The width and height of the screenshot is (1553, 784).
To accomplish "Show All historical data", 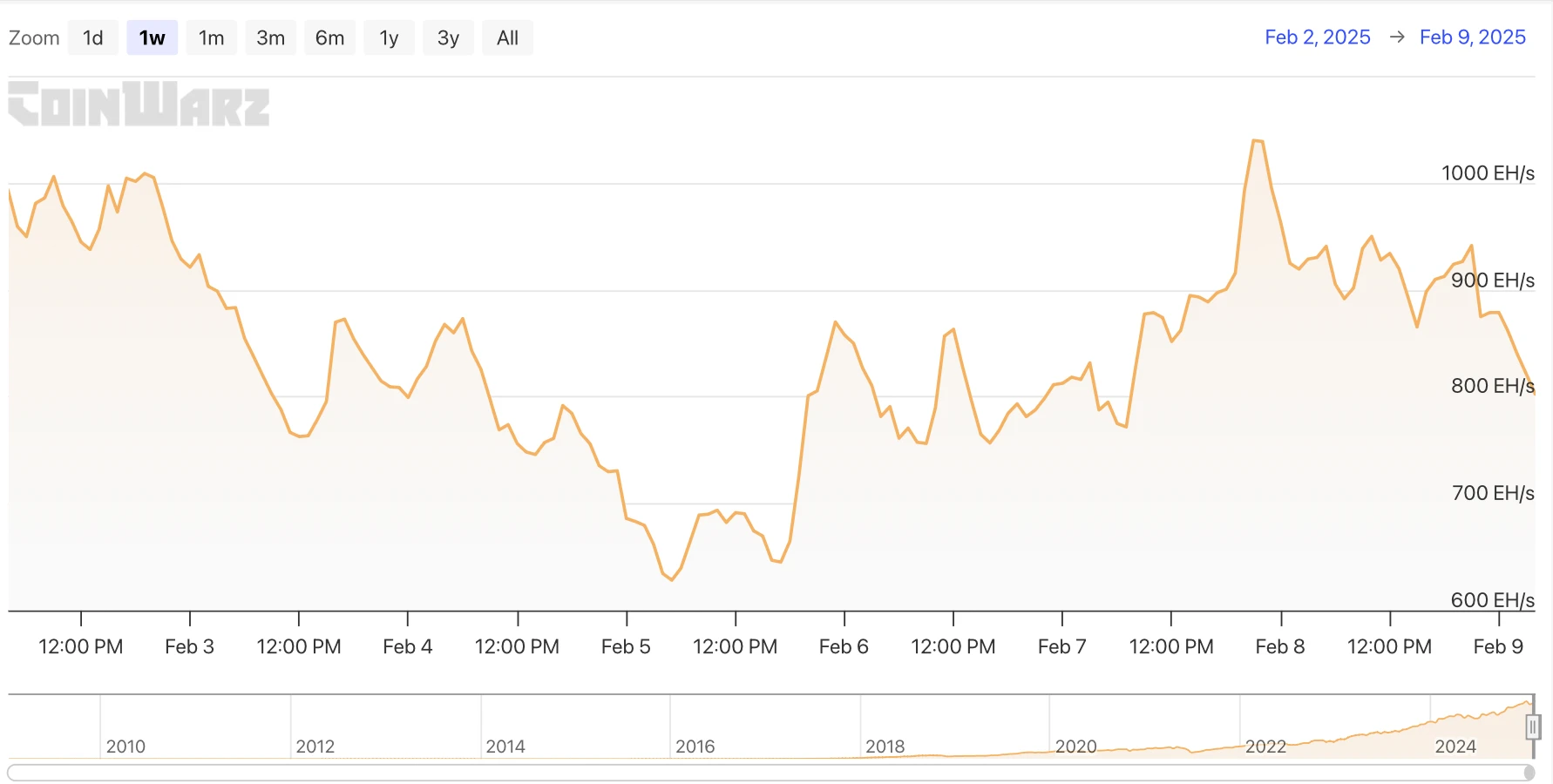I will 508,37.
